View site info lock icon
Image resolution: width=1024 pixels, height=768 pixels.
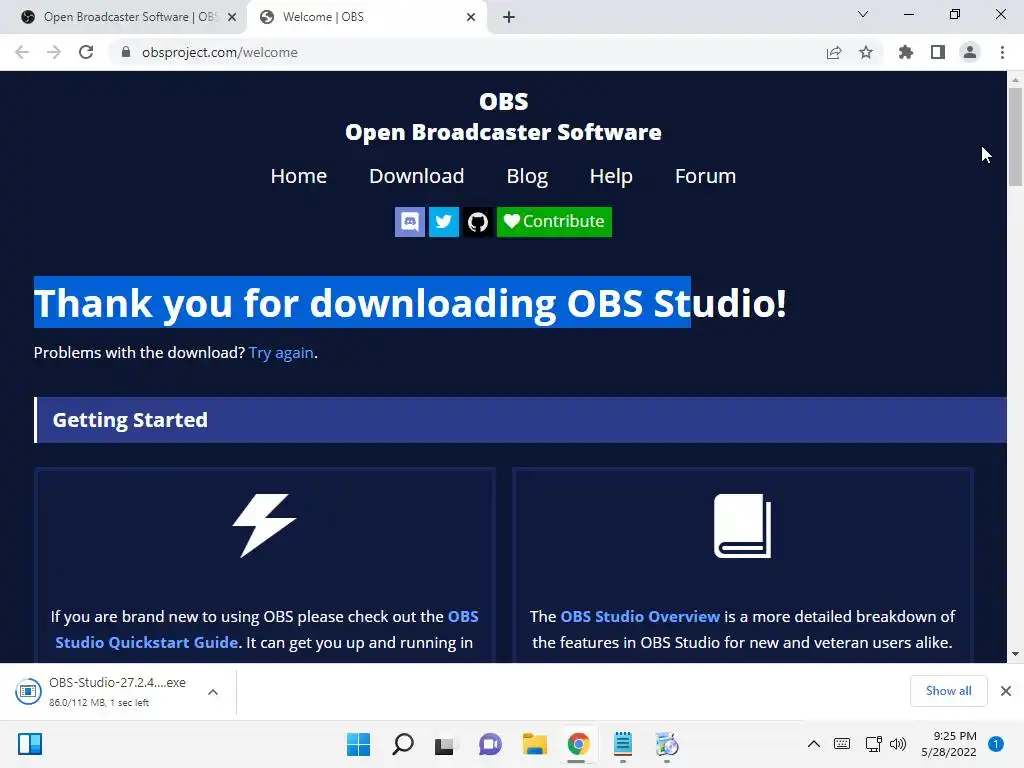click(126, 52)
